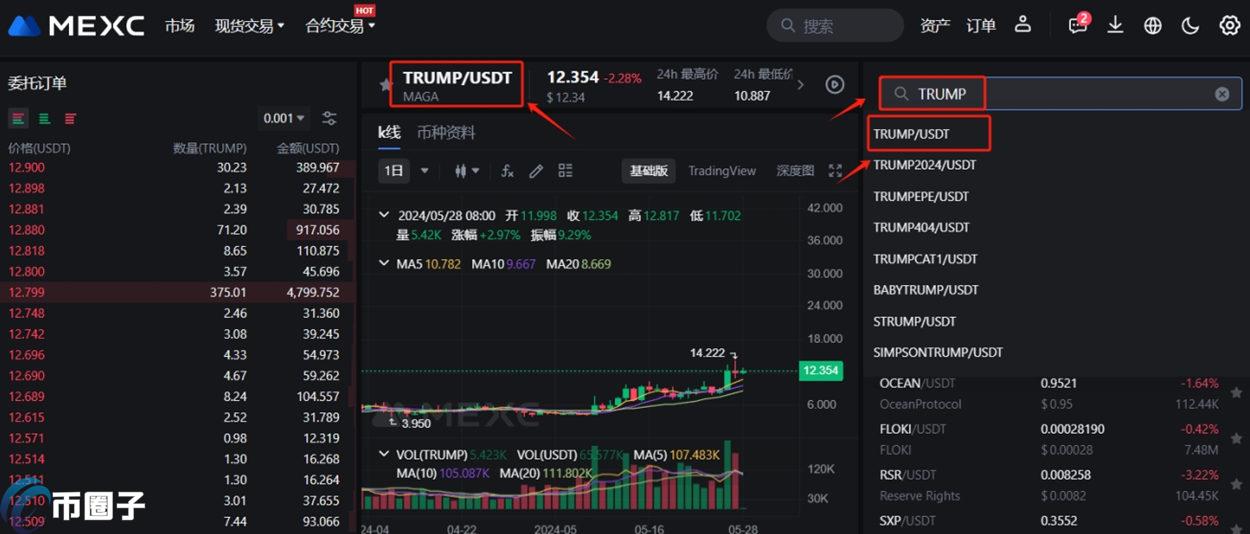Open SXP/USDT pair row

[x=1055, y=521]
